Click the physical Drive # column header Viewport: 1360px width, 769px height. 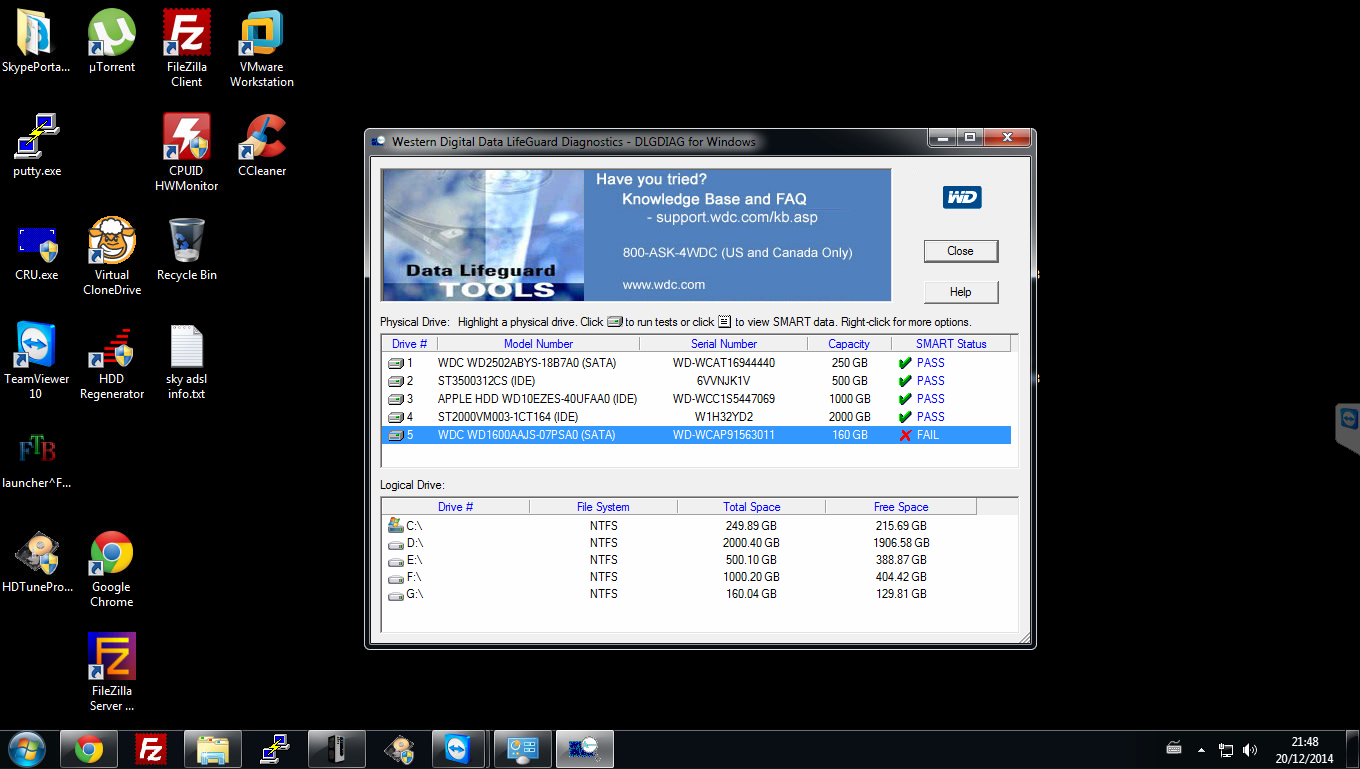(x=410, y=344)
